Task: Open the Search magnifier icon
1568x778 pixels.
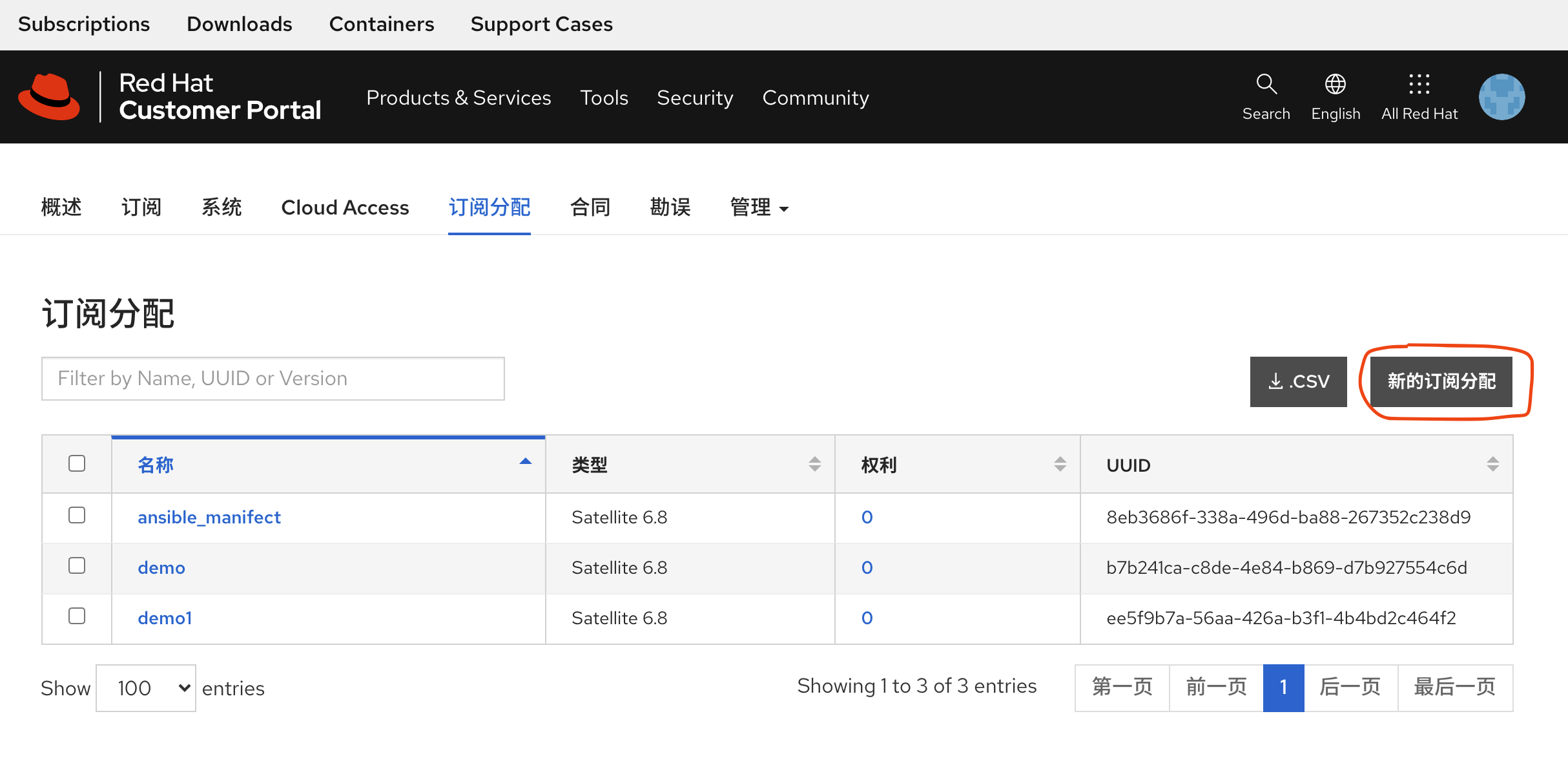Action: click(1266, 84)
